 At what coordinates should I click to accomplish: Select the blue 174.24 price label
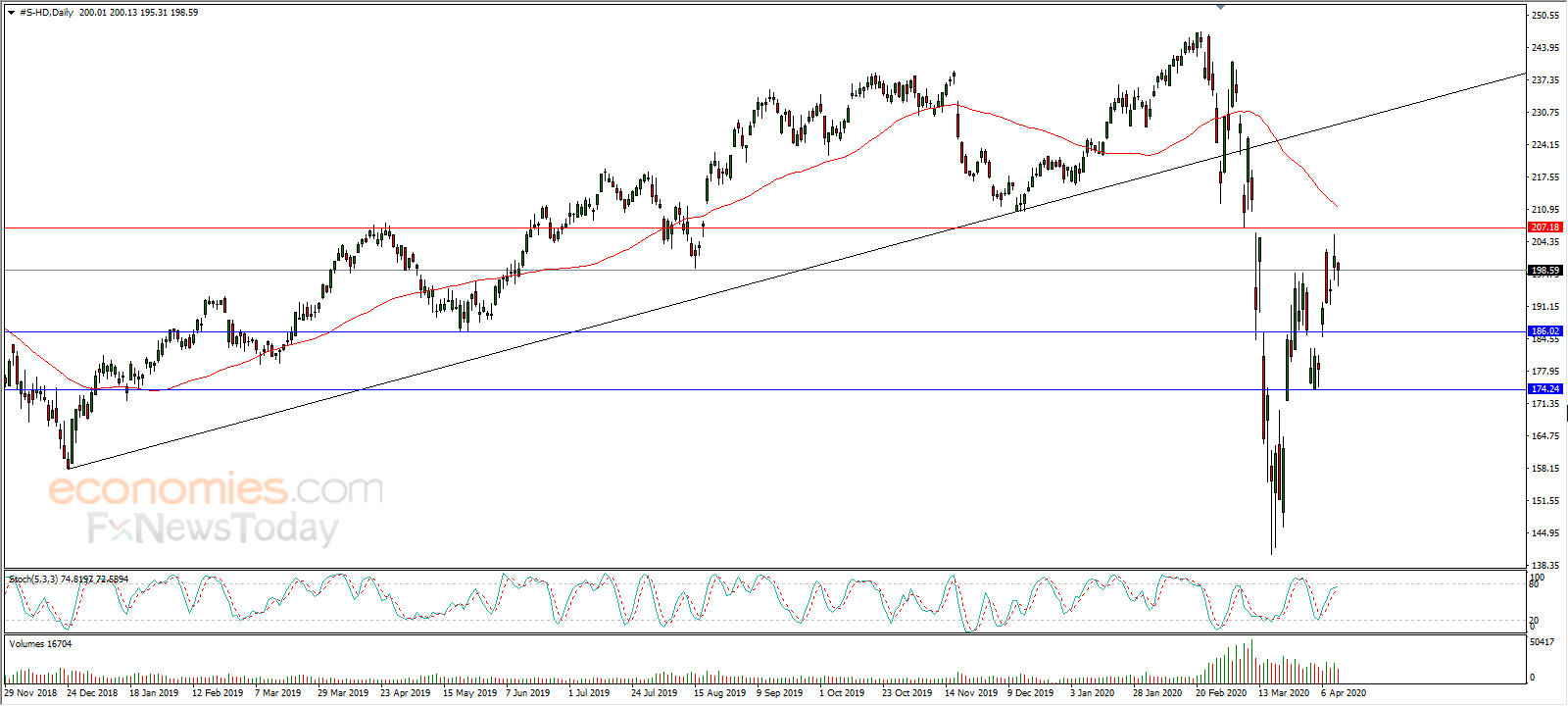coord(1545,389)
